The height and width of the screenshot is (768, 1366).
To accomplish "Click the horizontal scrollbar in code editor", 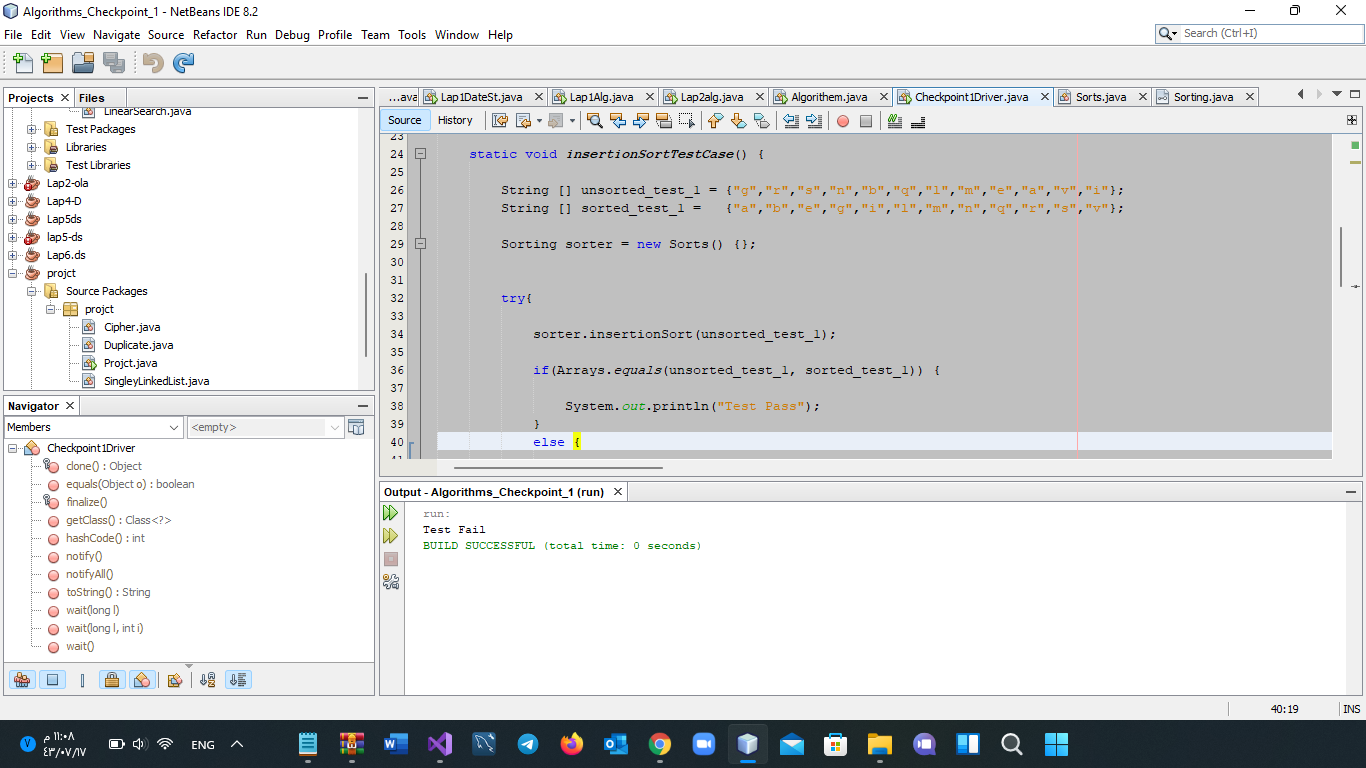I will coord(557,467).
